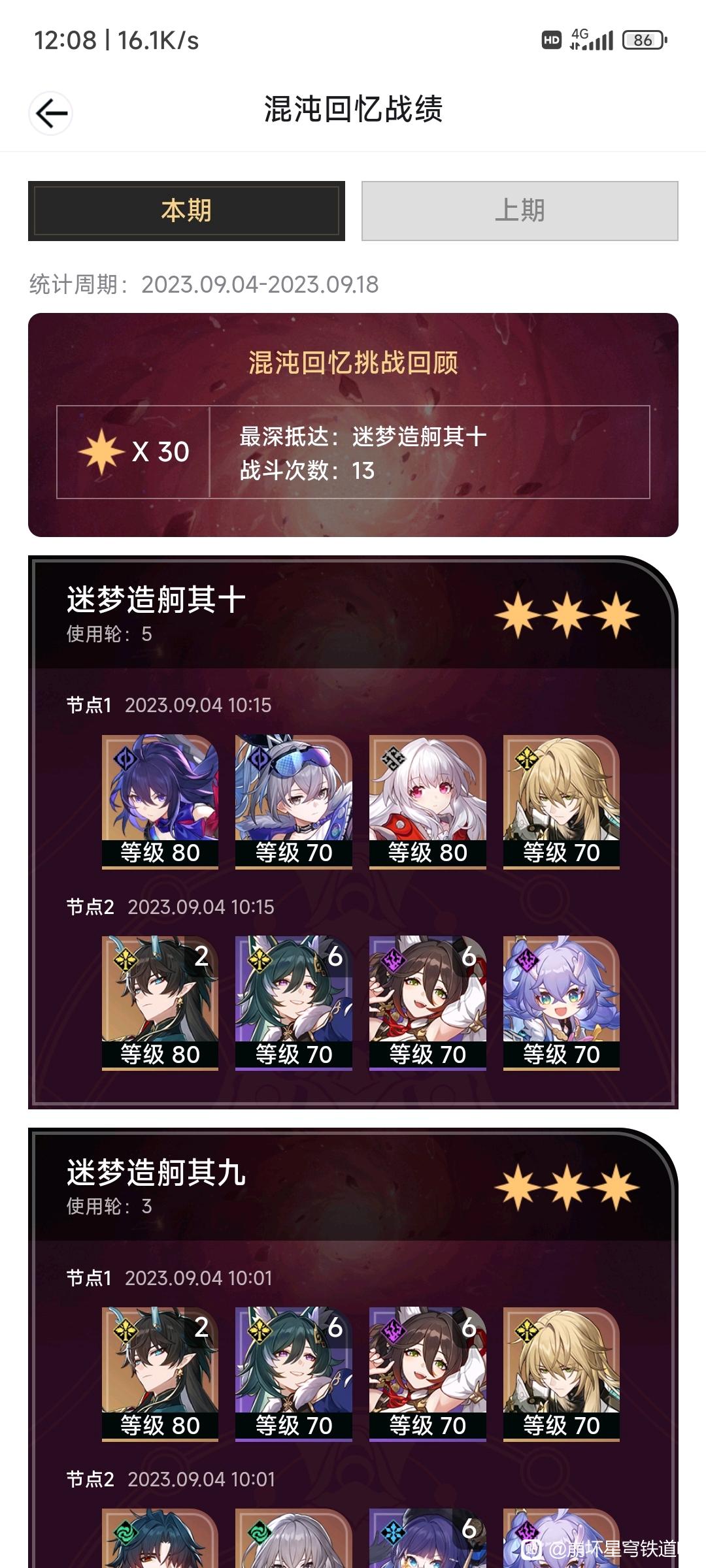The height and width of the screenshot is (1568, 706).
Task: Tap the back arrow icon
Action: 51,114
